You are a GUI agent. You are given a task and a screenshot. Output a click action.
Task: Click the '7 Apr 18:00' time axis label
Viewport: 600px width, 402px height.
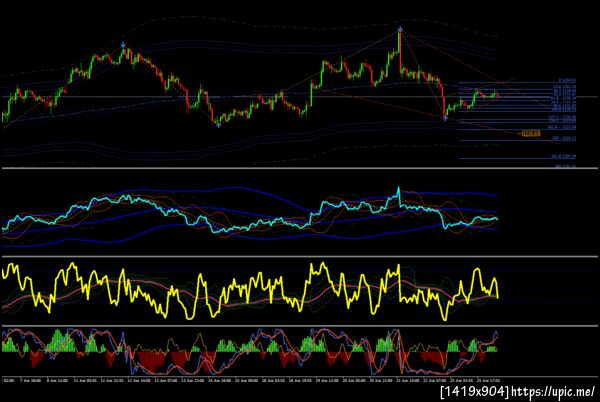click(31, 381)
